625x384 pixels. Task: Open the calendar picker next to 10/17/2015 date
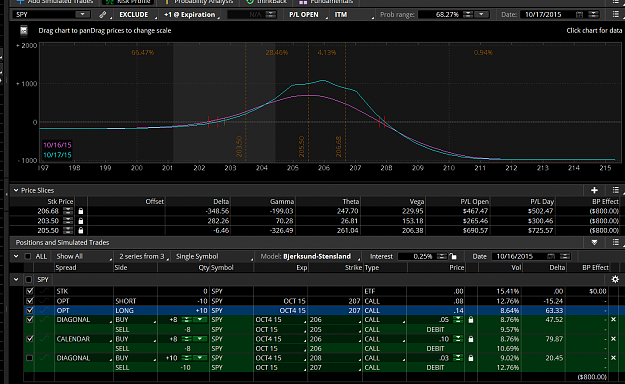click(x=580, y=15)
